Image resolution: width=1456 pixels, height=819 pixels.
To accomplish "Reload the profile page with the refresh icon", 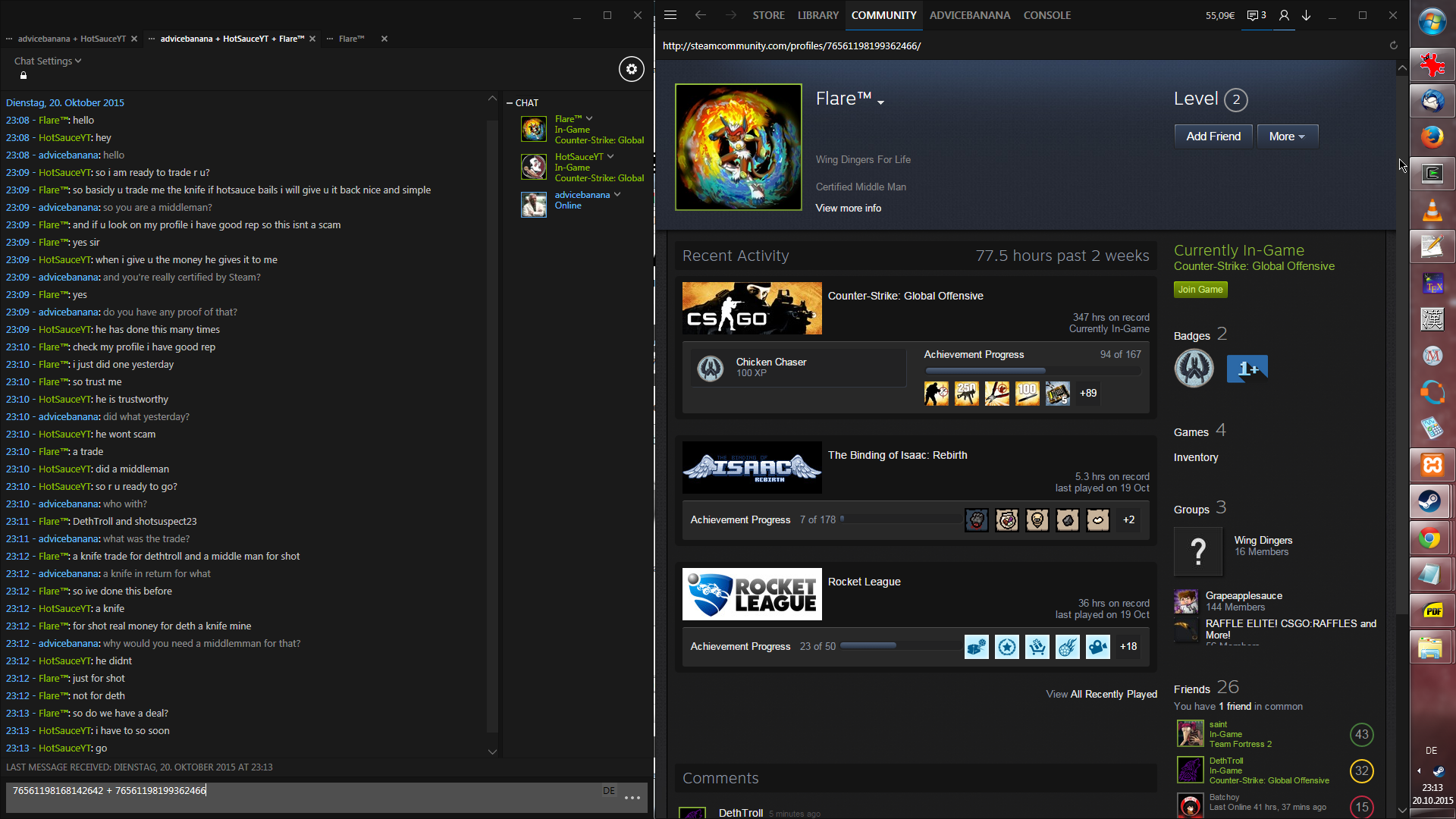I will coord(1393,45).
